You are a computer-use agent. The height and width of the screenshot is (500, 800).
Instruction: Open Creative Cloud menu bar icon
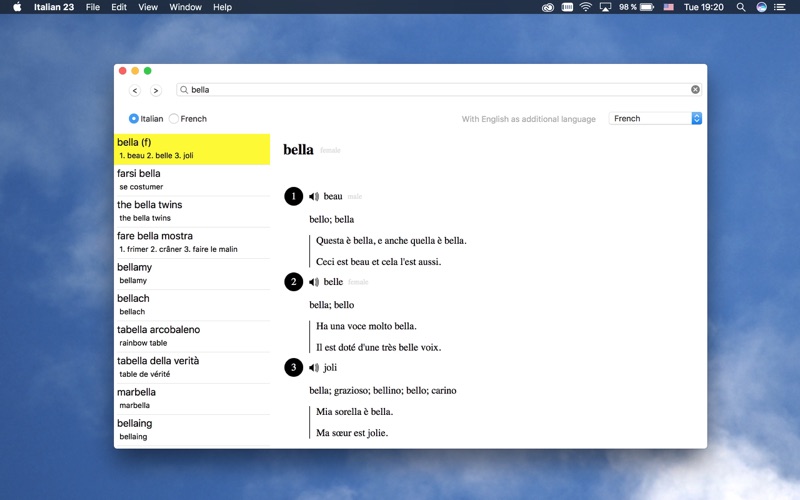click(x=548, y=7)
